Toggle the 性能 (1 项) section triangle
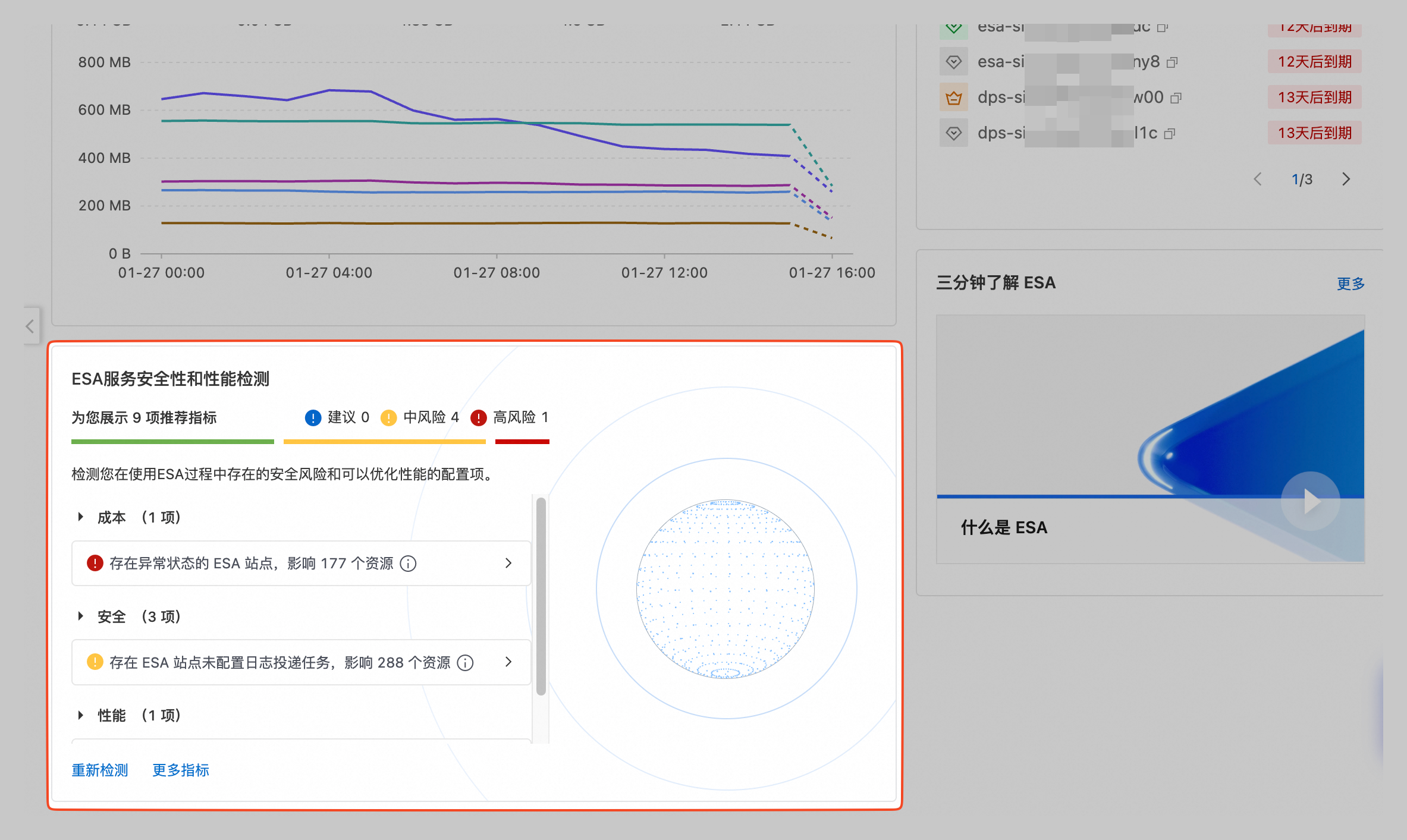The width and height of the screenshot is (1407, 840). coord(80,715)
